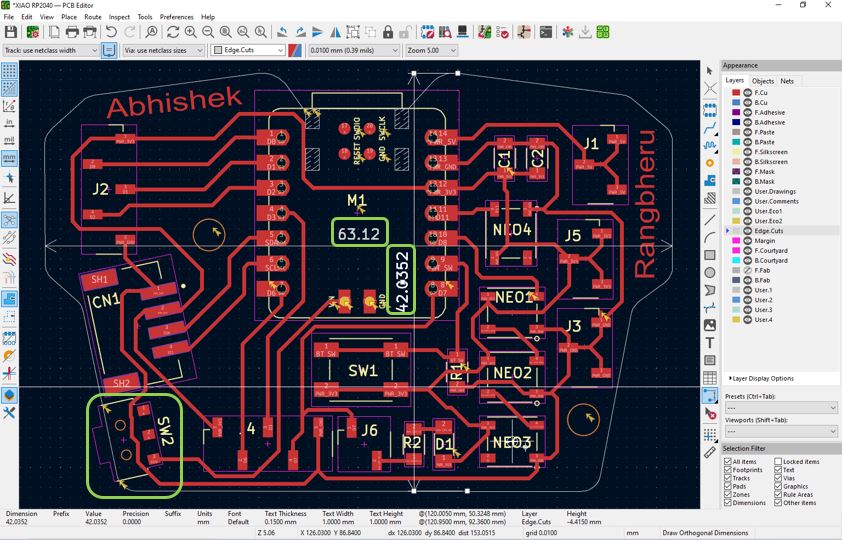Screen dimensions: 842x540
Task: Click the Zoom Out icon
Action: pos(208,32)
